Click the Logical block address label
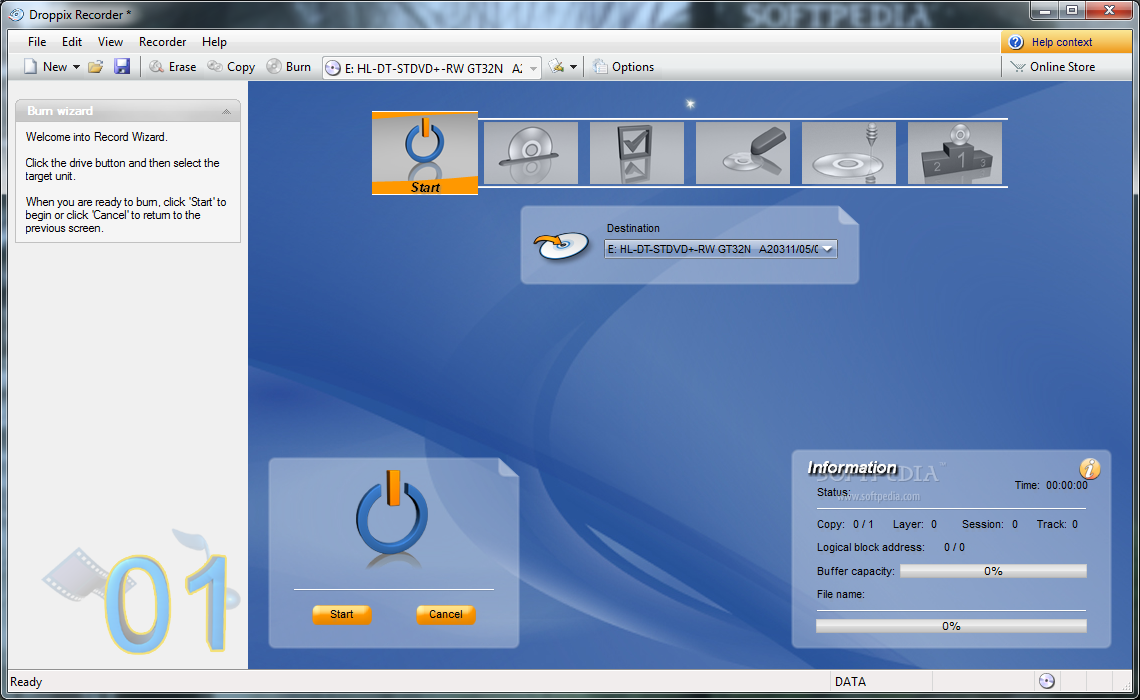Image resolution: width=1140 pixels, height=700 pixels. click(870, 547)
